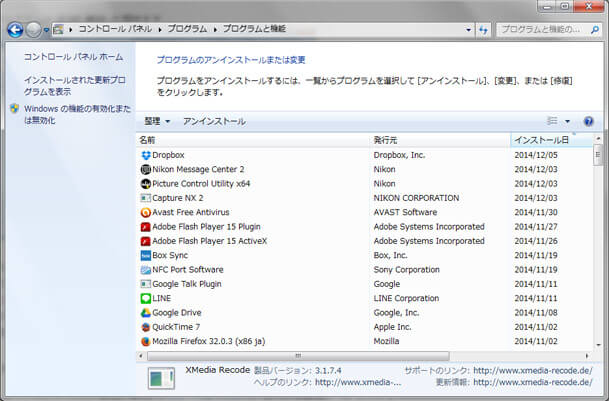Select the 2014/11/08 install date cell
The width and height of the screenshot is (609, 401).
coord(536,313)
